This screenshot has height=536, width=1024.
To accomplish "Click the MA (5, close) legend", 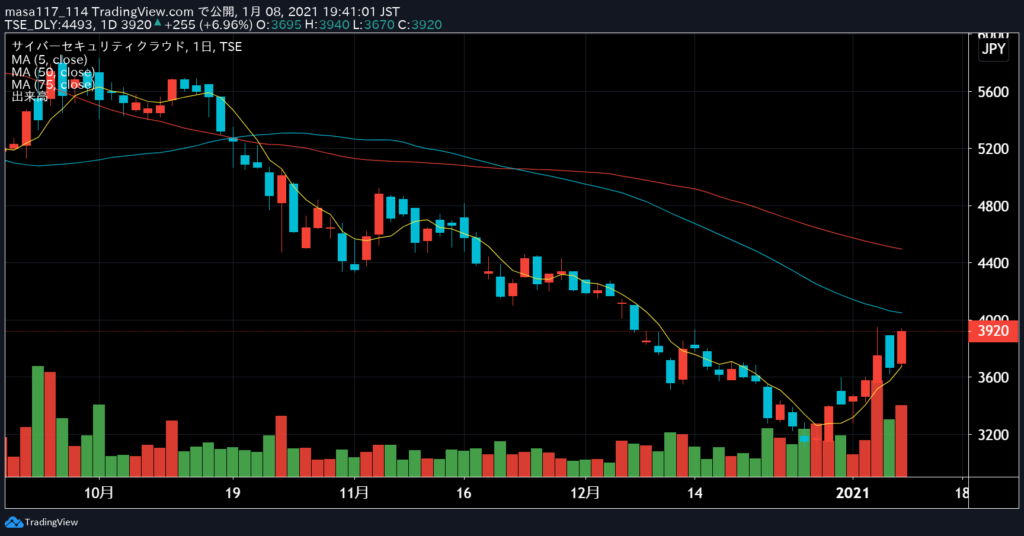I will 49,59.
